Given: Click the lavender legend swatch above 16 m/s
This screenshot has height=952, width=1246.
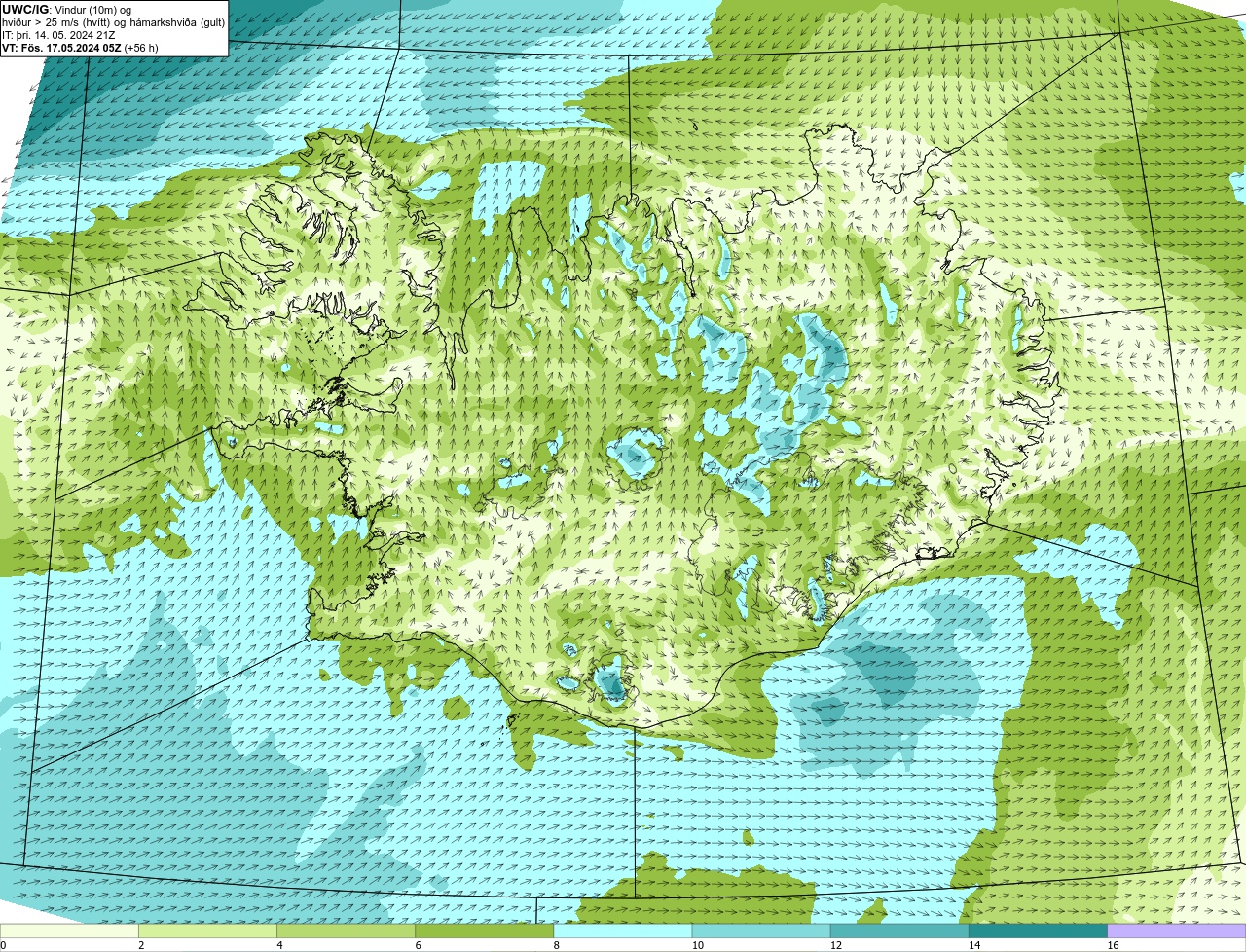Looking at the screenshot, I should click(x=1176, y=931).
